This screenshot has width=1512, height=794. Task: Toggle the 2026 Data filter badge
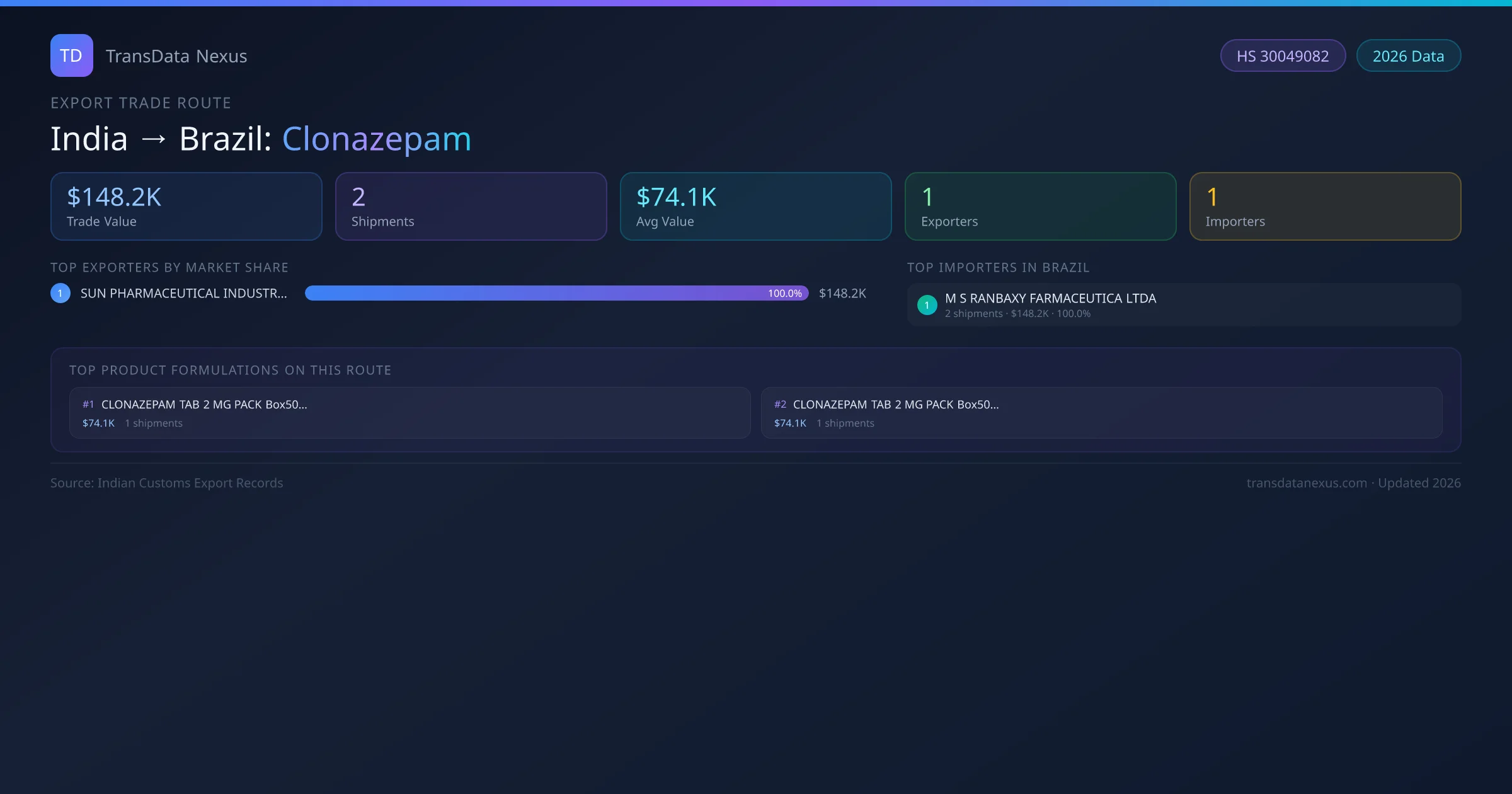pyautogui.click(x=1408, y=55)
